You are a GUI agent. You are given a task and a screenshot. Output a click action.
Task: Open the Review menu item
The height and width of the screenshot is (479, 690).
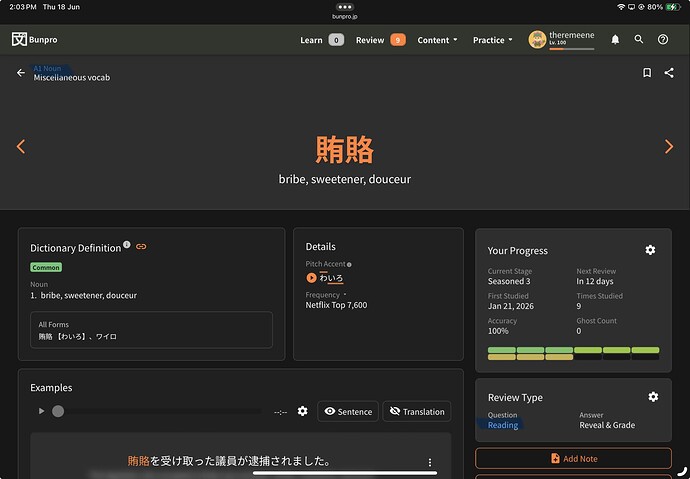[370, 40]
